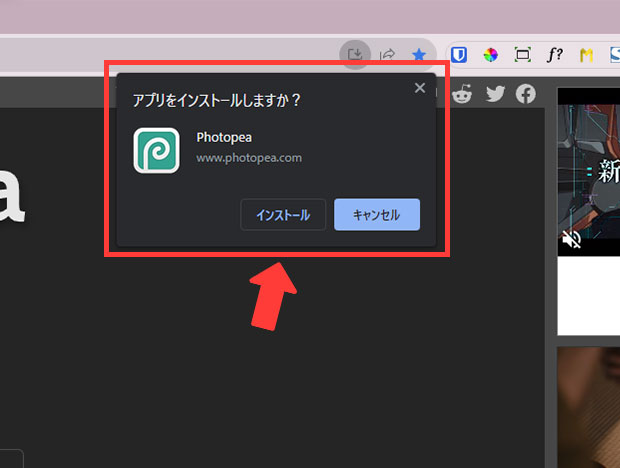Screen dimensions: 620x468
Task: Open the color wheel picker extension
Action: (491, 55)
